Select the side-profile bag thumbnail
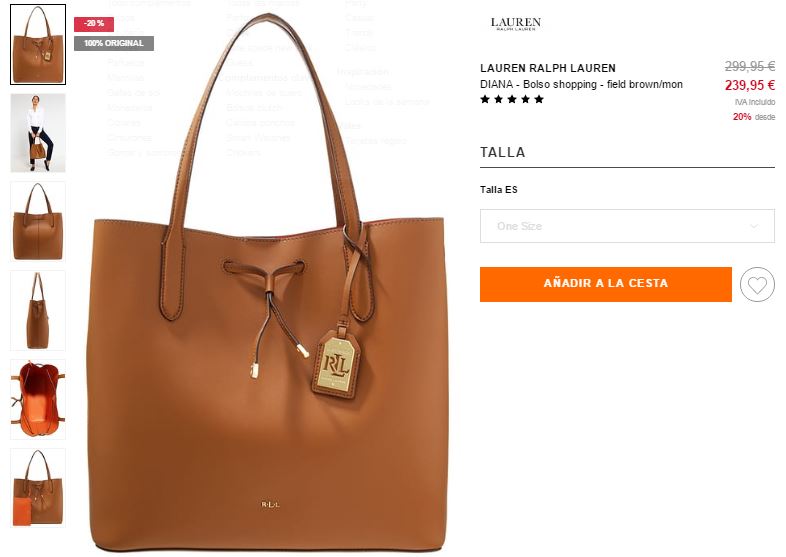The image size is (786, 557). [38, 310]
